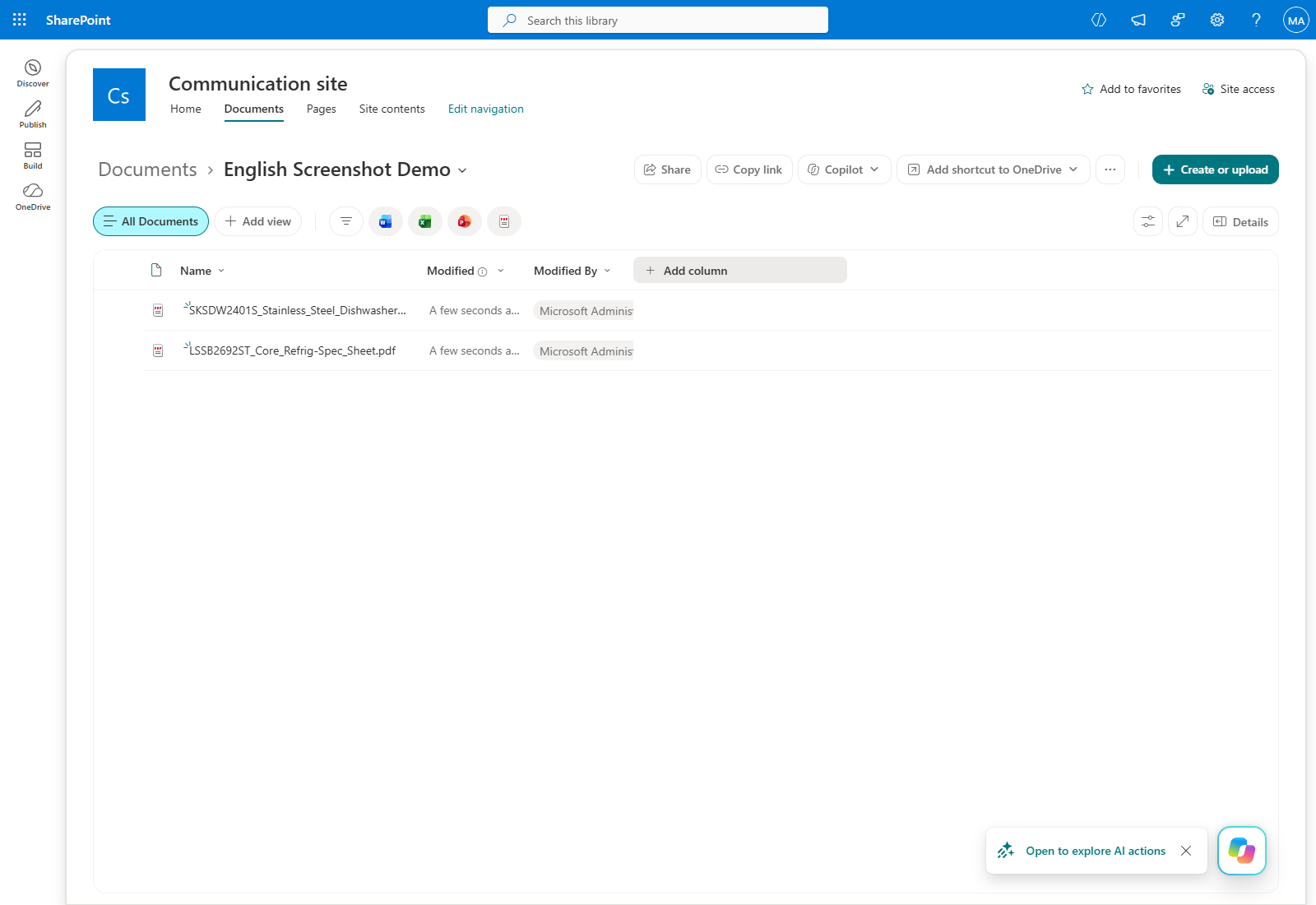Filter by PowerPoint files icon
The width and height of the screenshot is (1316, 905).
click(465, 221)
